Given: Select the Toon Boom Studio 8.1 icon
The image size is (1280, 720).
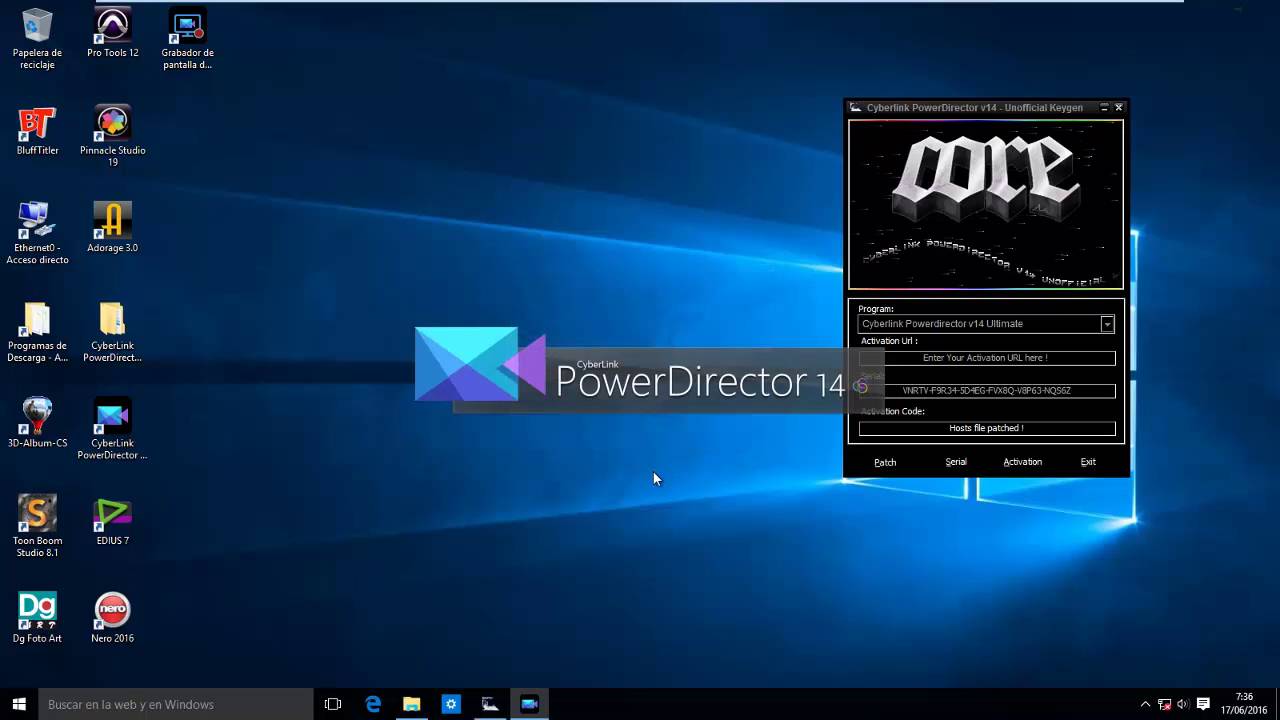Looking at the screenshot, I should pos(37,527).
